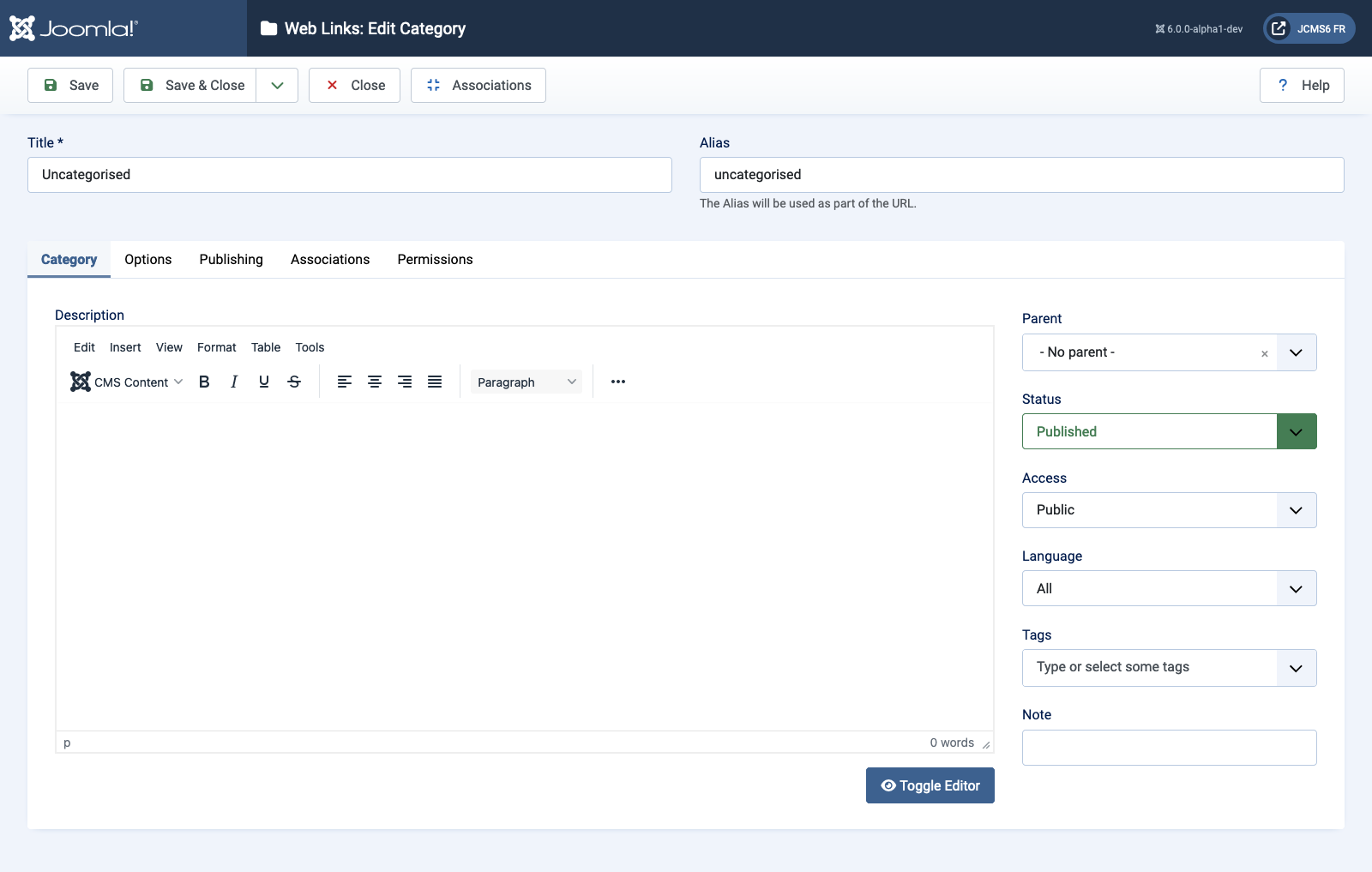Screen dimensions: 1372x872
Task: Show more toolbar options ellipsis
Action: click(618, 382)
